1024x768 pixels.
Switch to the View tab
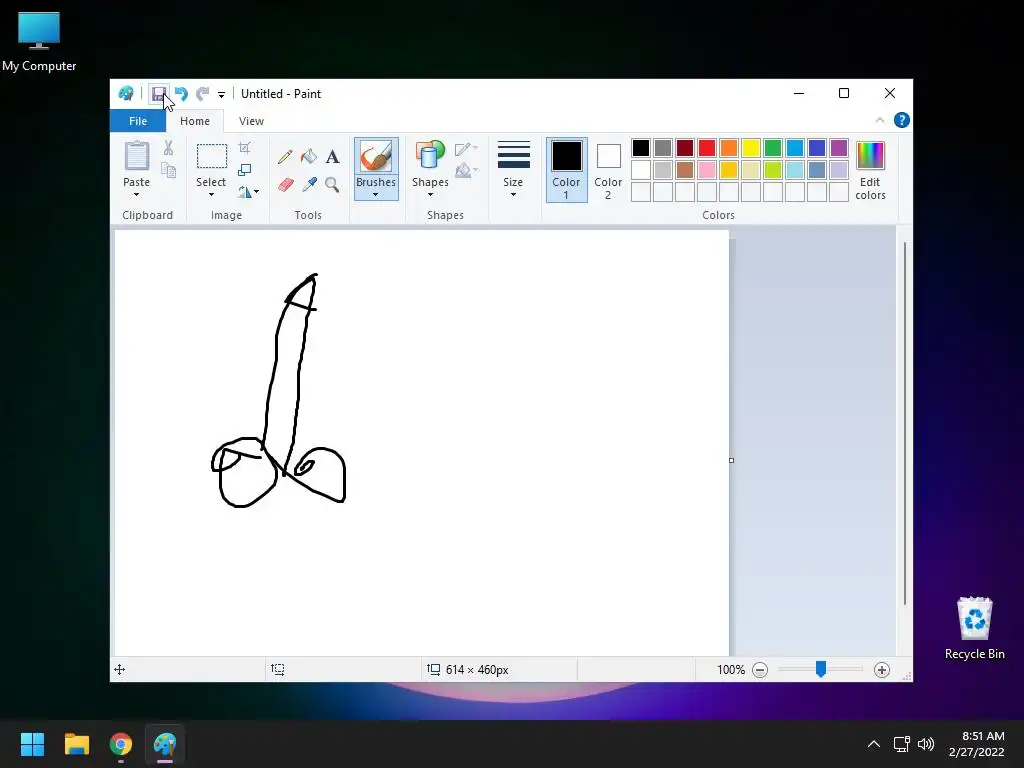tap(251, 121)
